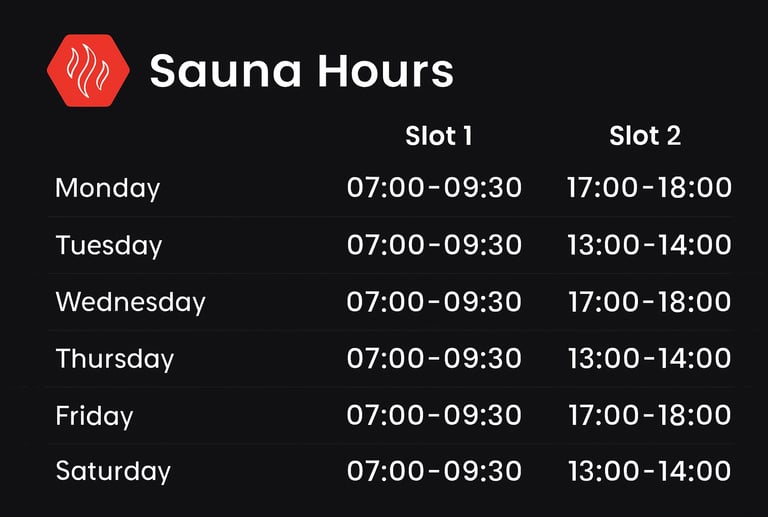This screenshot has width=768, height=517.
Task: Select the Slot 2 column header
Action: coord(645,136)
